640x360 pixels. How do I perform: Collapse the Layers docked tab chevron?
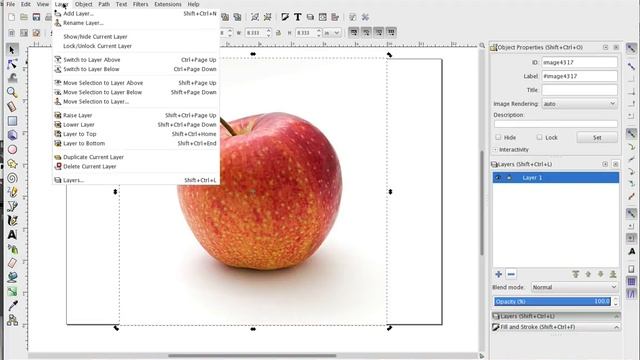tap(616, 316)
